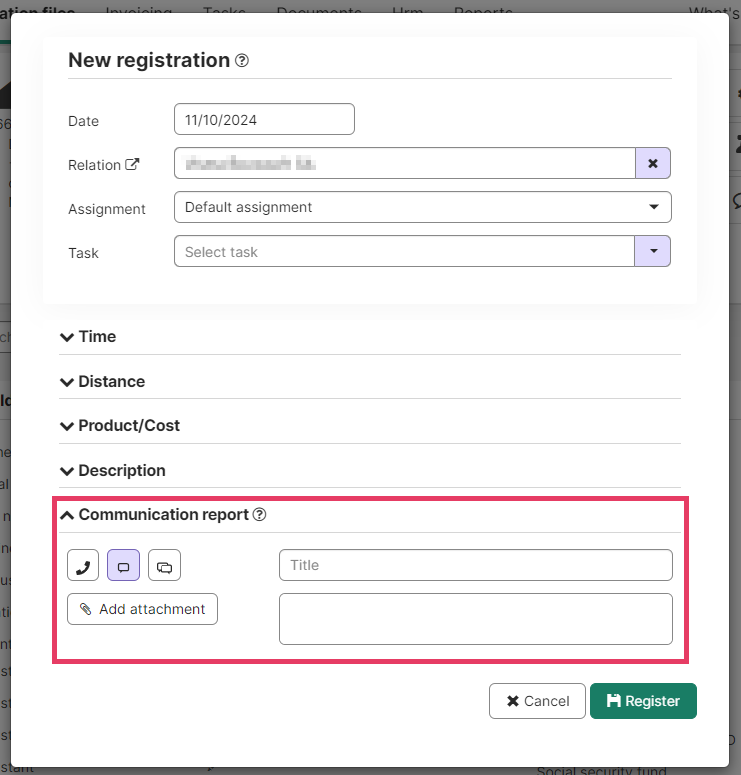Click the paperclip Add attachment button
Screen dimensions: 741x775
pos(142,609)
